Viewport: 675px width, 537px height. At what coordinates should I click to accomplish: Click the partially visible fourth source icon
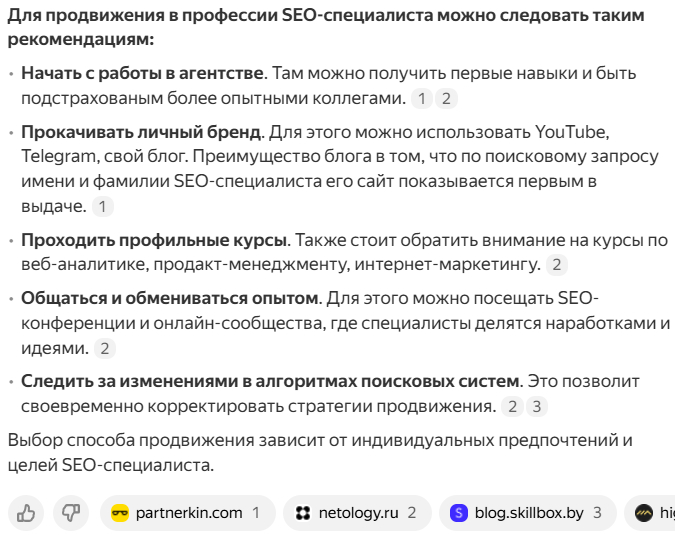click(x=645, y=513)
